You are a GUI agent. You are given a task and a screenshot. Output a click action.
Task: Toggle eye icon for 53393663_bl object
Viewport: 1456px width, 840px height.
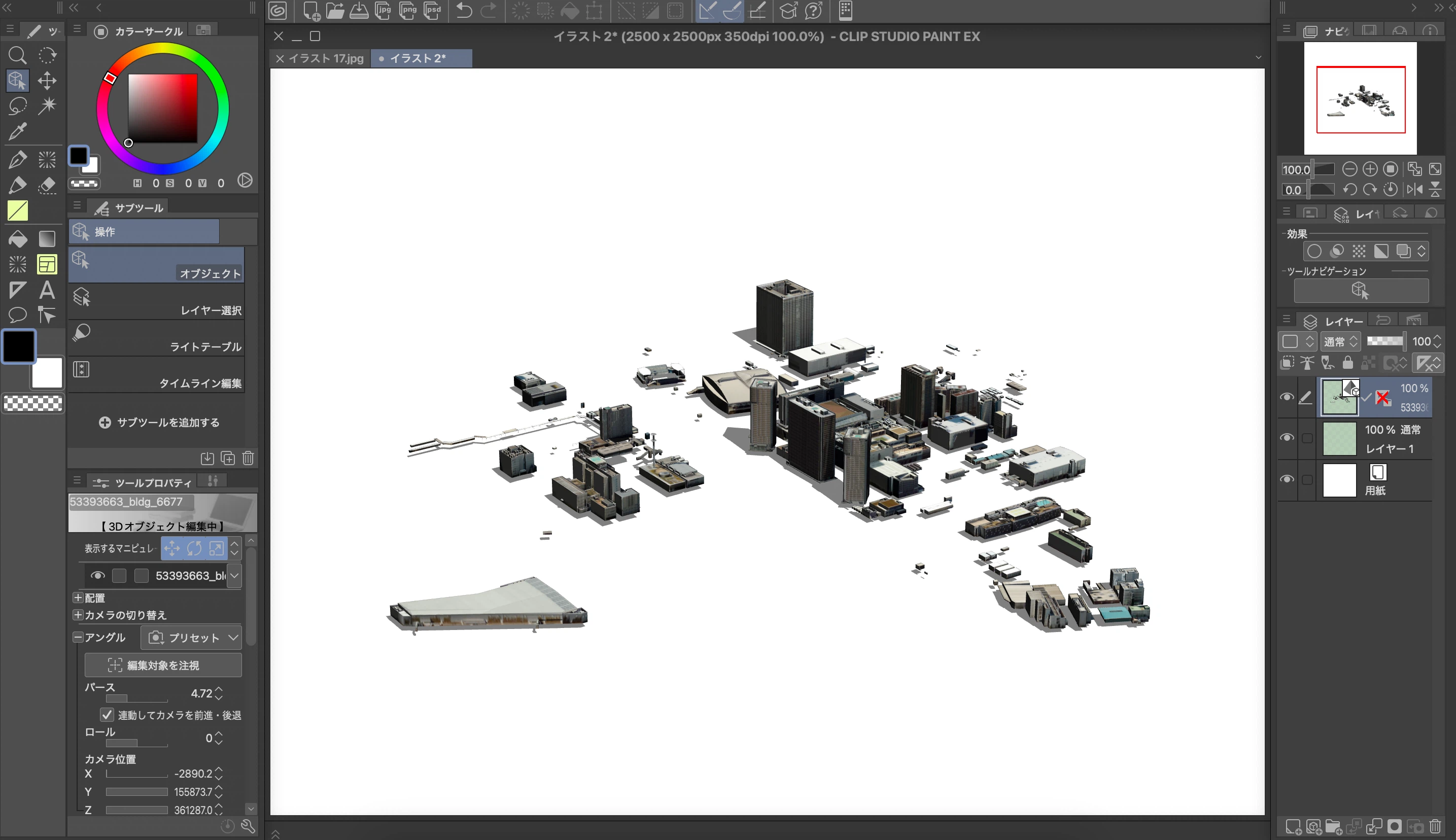coord(97,575)
